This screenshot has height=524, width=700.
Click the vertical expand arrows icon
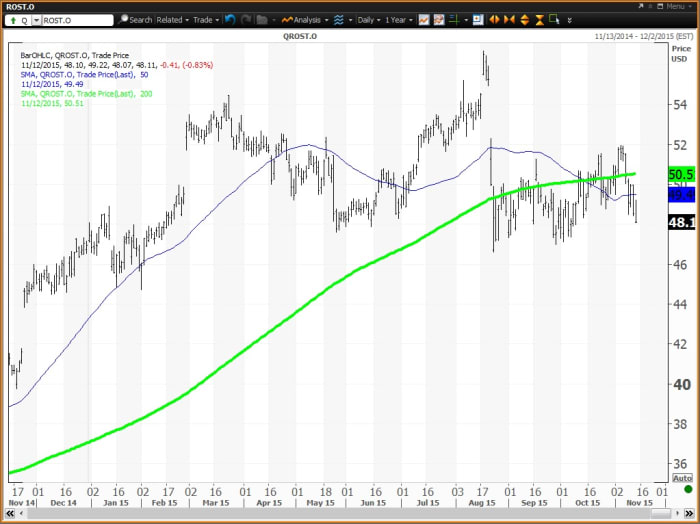point(525,20)
